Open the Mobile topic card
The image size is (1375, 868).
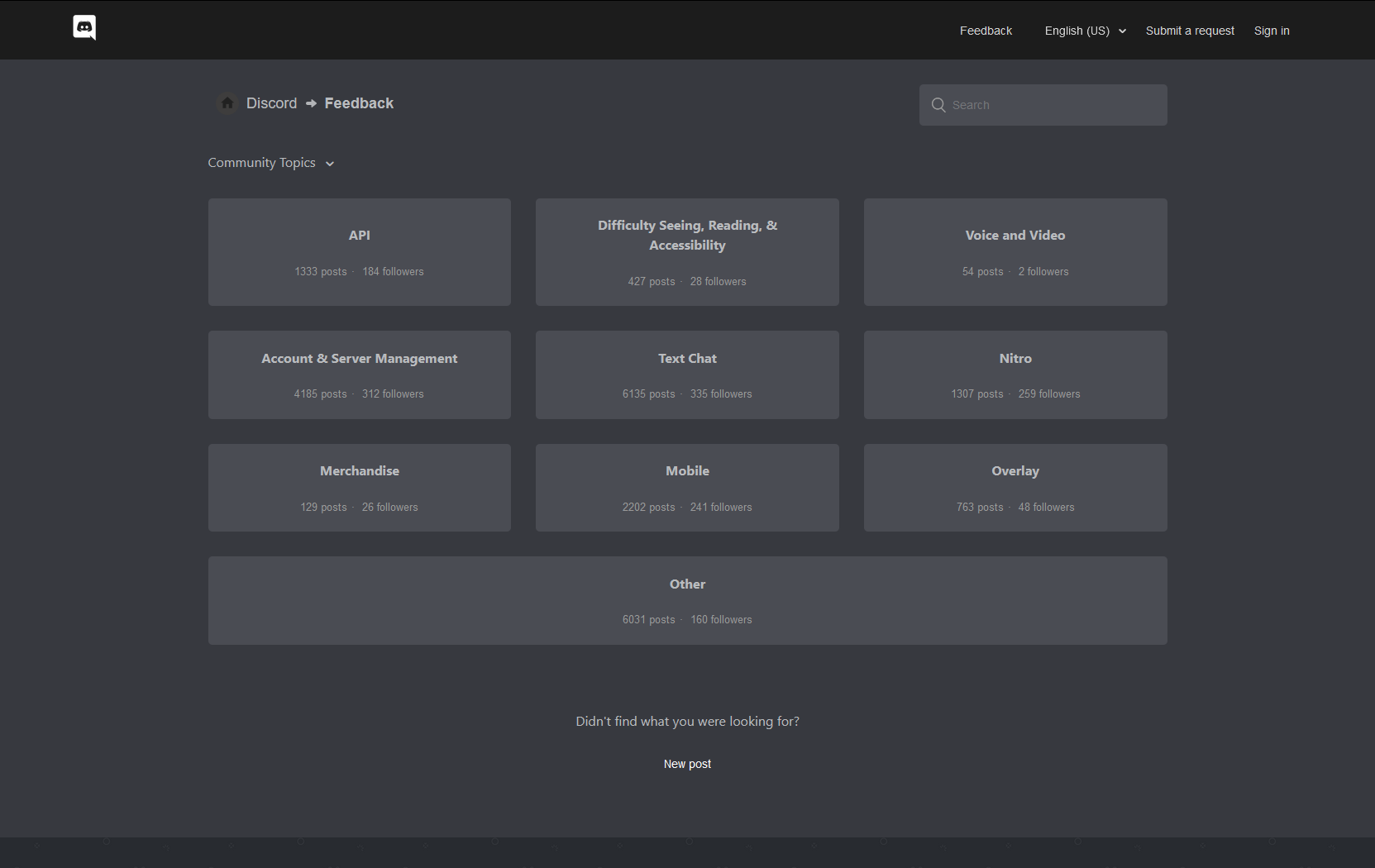pos(687,488)
